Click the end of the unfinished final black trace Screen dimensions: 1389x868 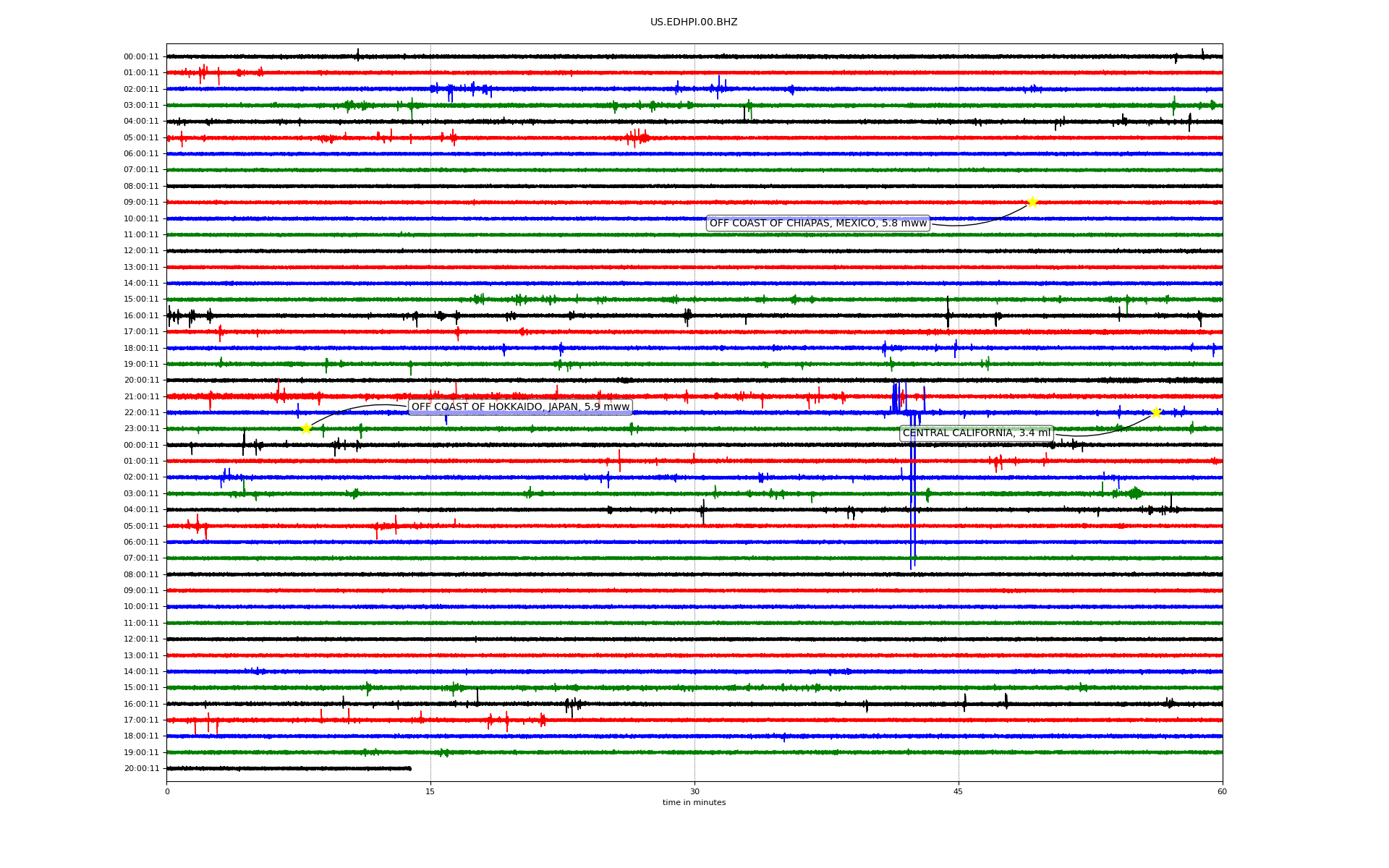[409, 768]
